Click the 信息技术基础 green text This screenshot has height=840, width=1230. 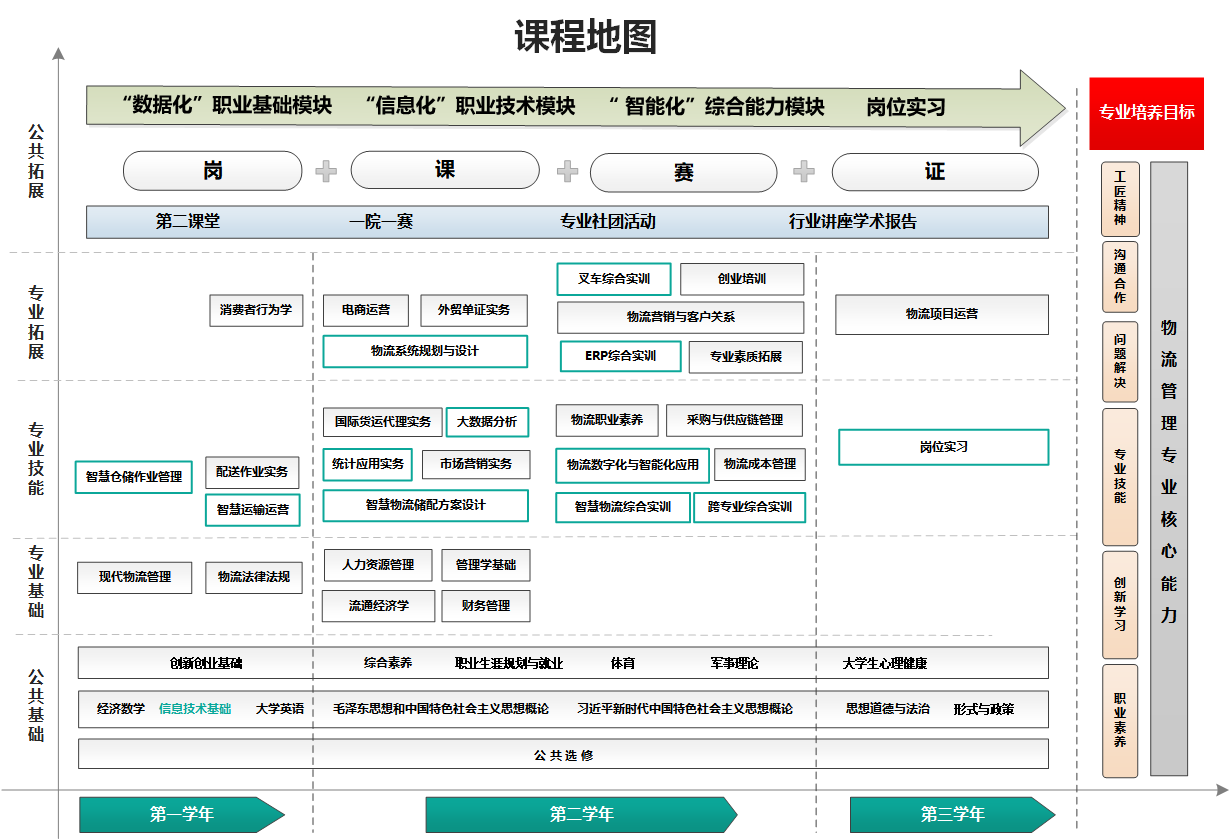[195, 709]
